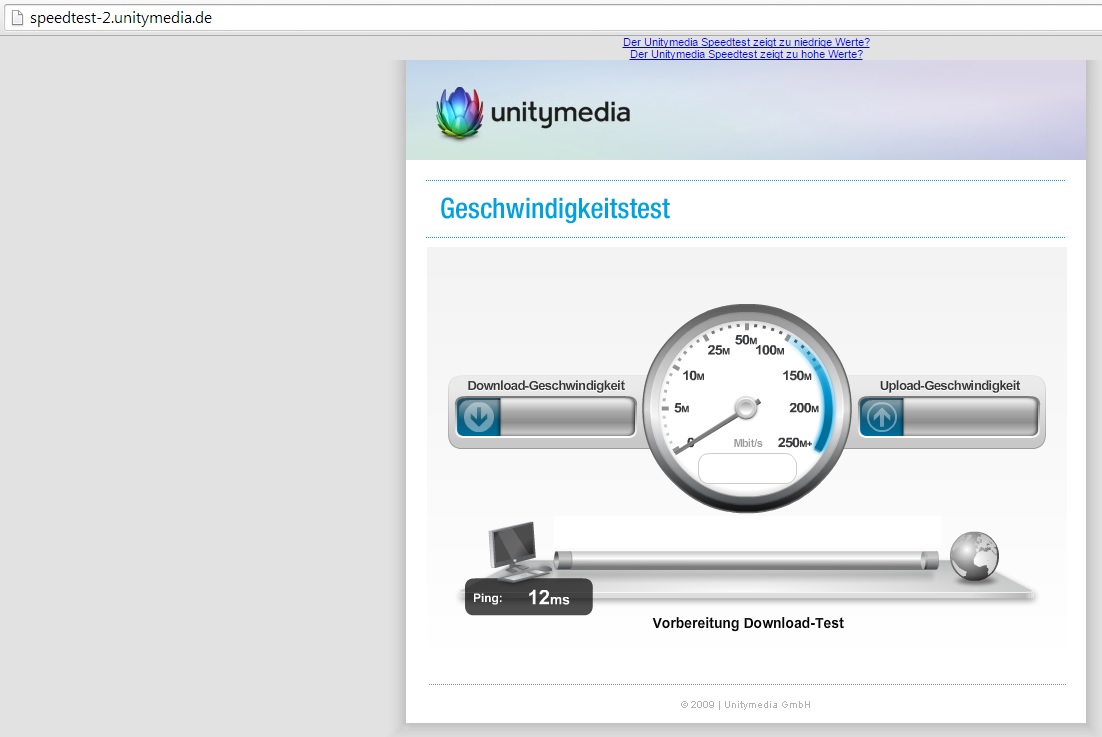This screenshot has width=1102, height=737.
Task: Click the 200M gauge label
Action: point(804,408)
